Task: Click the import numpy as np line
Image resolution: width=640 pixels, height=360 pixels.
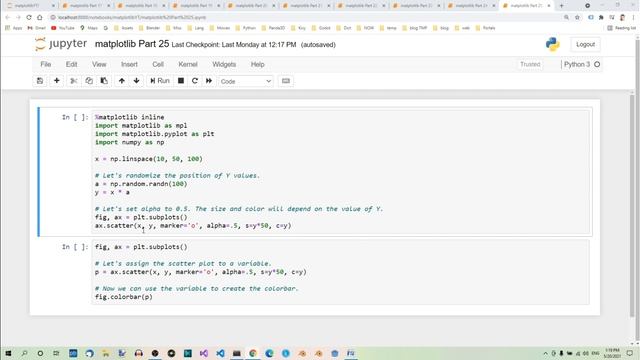Action: [x=129, y=142]
